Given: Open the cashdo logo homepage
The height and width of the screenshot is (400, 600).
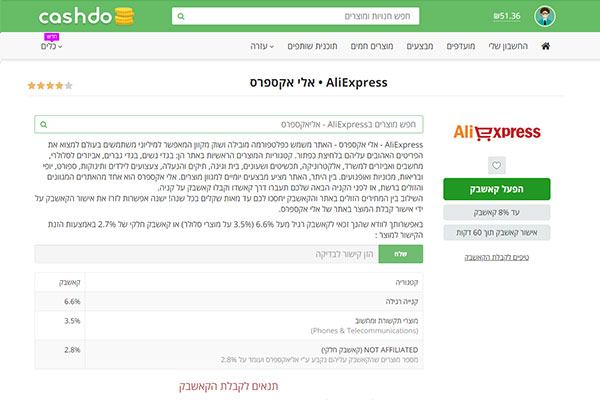Looking at the screenshot, I should (86, 16).
